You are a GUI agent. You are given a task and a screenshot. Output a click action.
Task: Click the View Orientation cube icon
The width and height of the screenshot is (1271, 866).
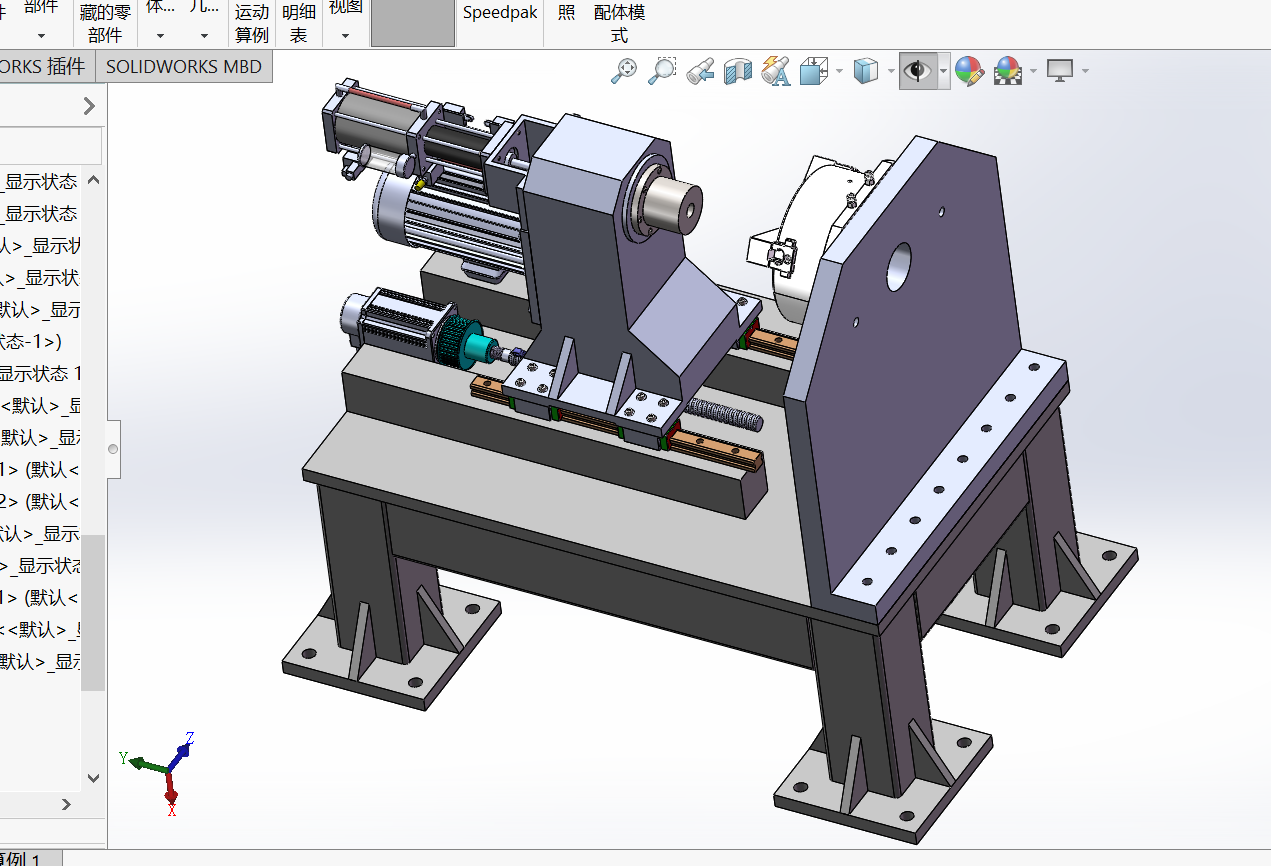[x=813, y=70]
